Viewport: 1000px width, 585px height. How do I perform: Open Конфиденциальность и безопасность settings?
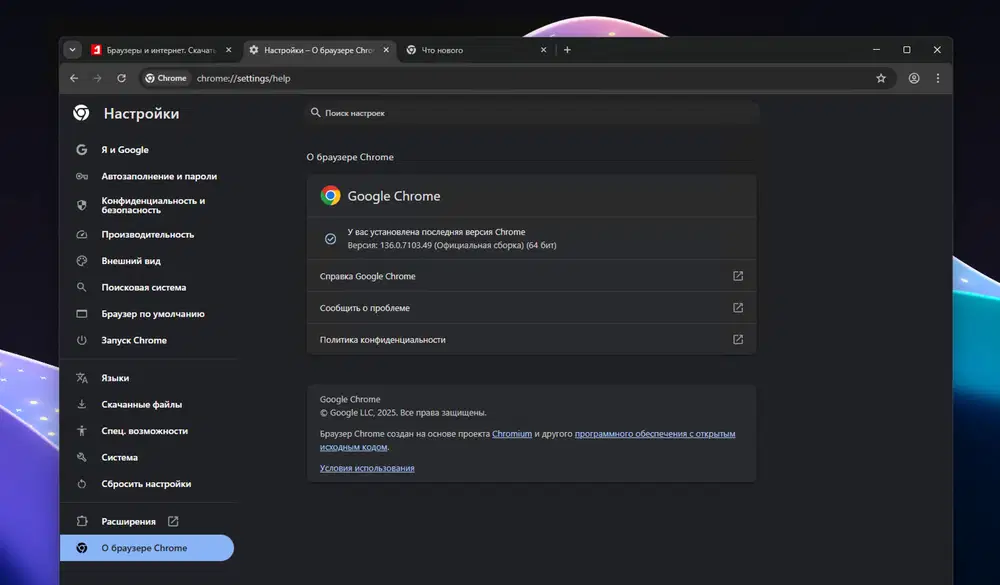coord(153,205)
